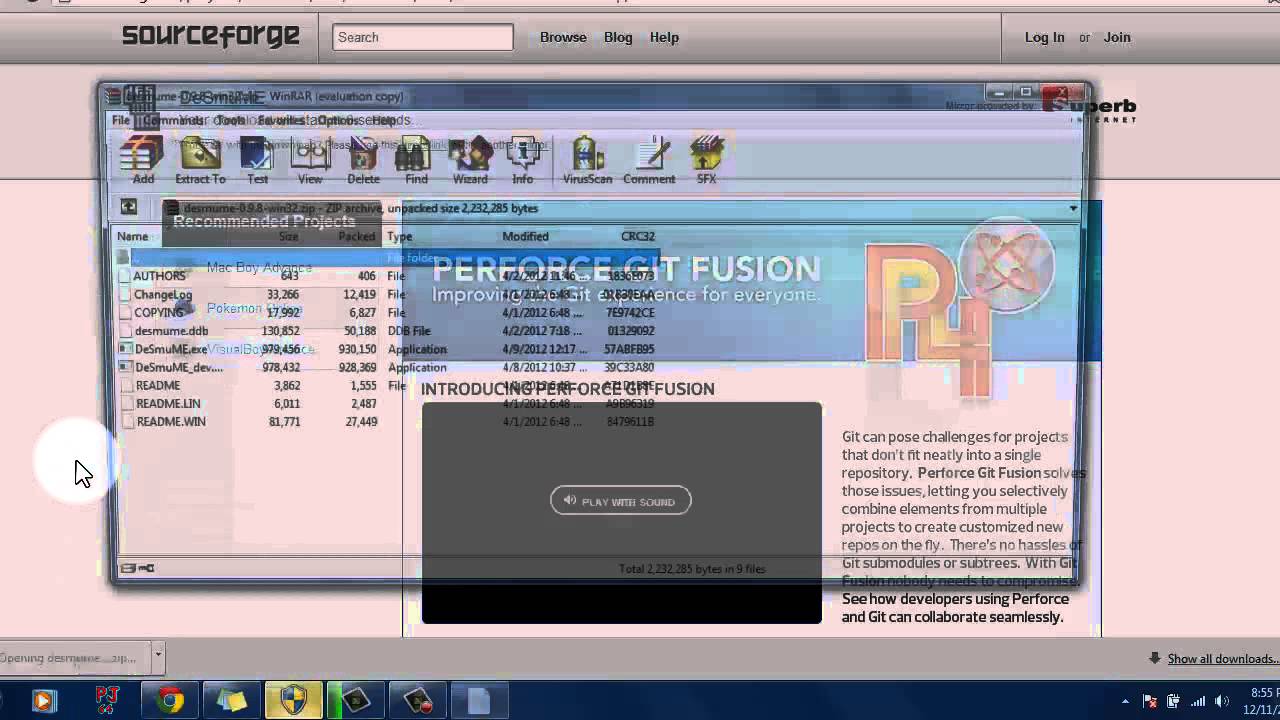Click the network signal tray icon
The height and width of the screenshot is (720, 1280).
(1197, 701)
